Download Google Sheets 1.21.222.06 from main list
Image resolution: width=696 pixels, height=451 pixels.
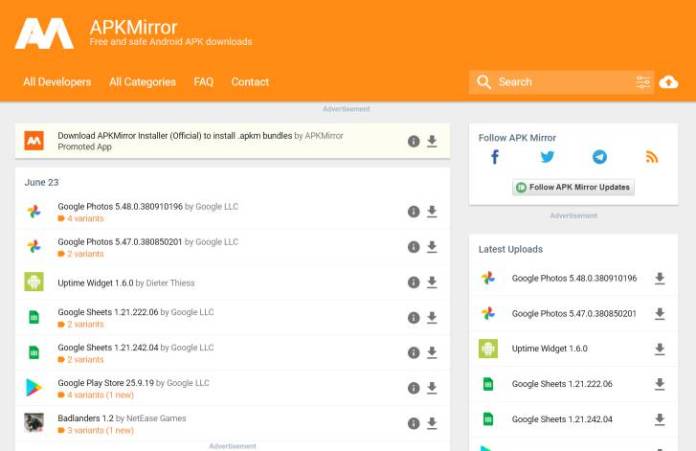point(432,317)
